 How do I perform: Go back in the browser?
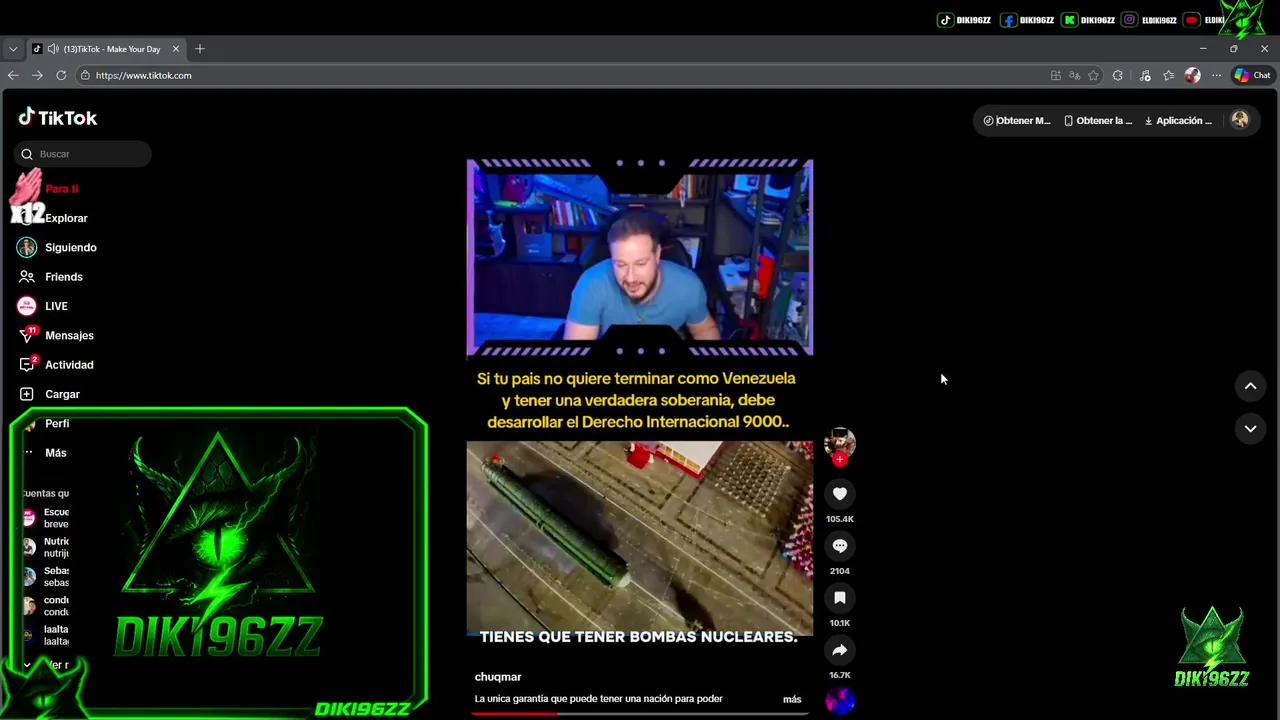click(x=13, y=75)
